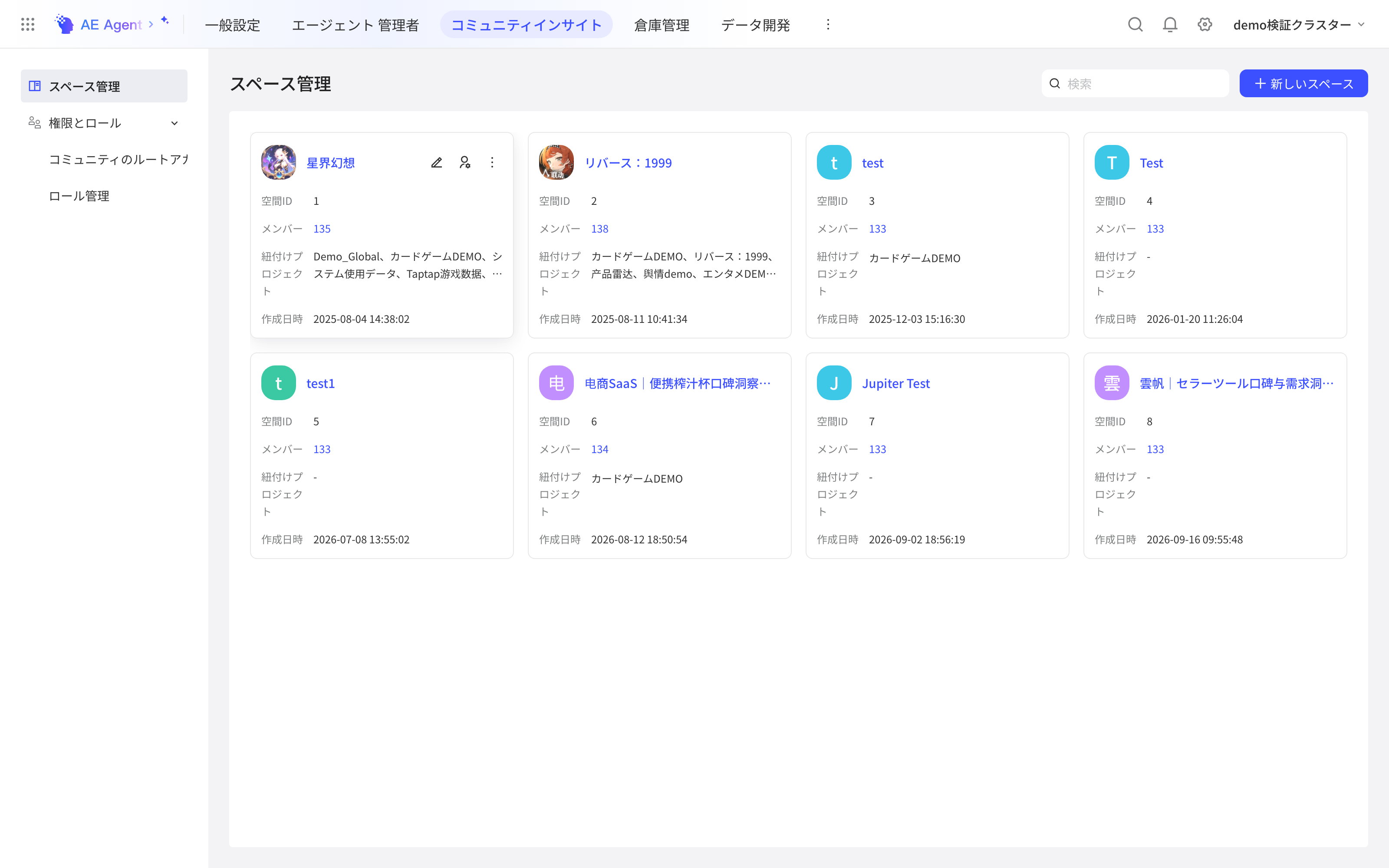
Task: Open the Jupiter Test space link
Action: (895, 384)
